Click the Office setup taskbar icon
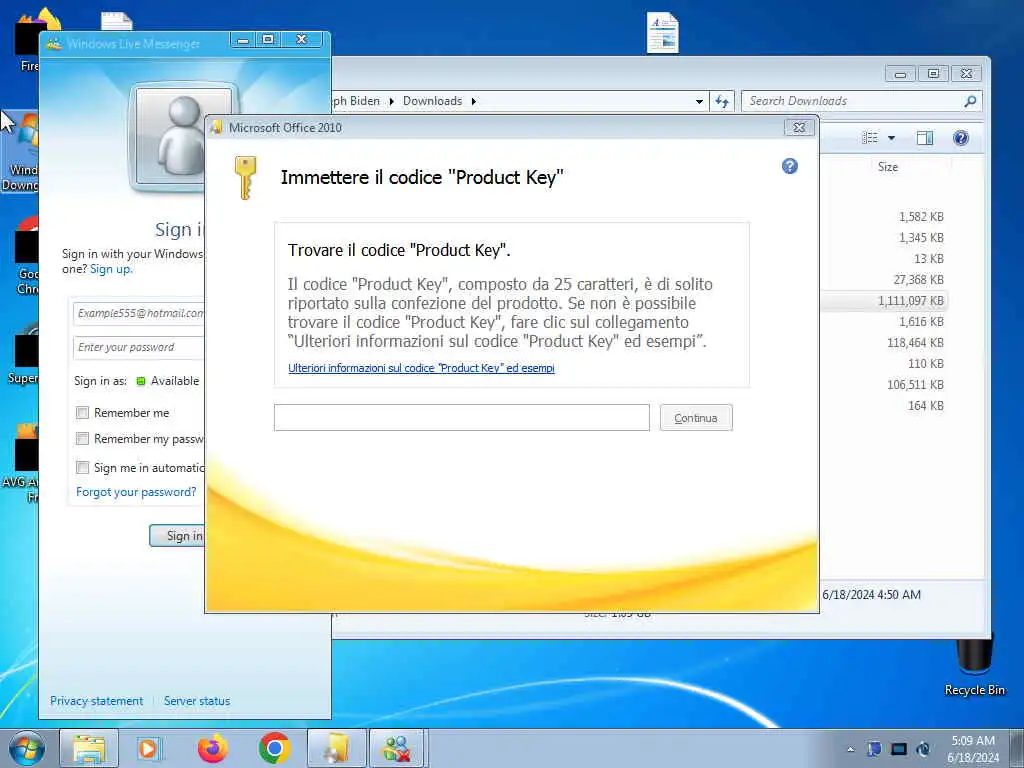This screenshot has width=1024, height=768. point(336,748)
